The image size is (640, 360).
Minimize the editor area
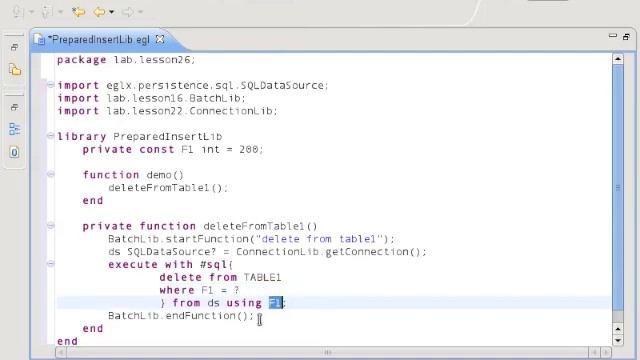(x=613, y=36)
